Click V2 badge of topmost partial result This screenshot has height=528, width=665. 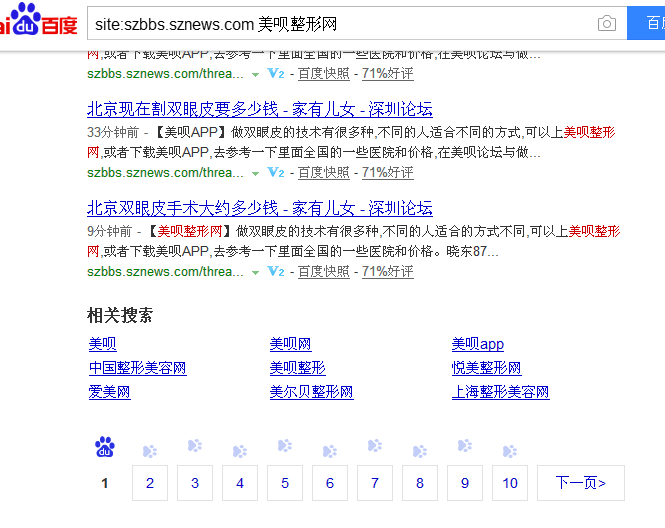pyautogui.click(x=276, y=74)
